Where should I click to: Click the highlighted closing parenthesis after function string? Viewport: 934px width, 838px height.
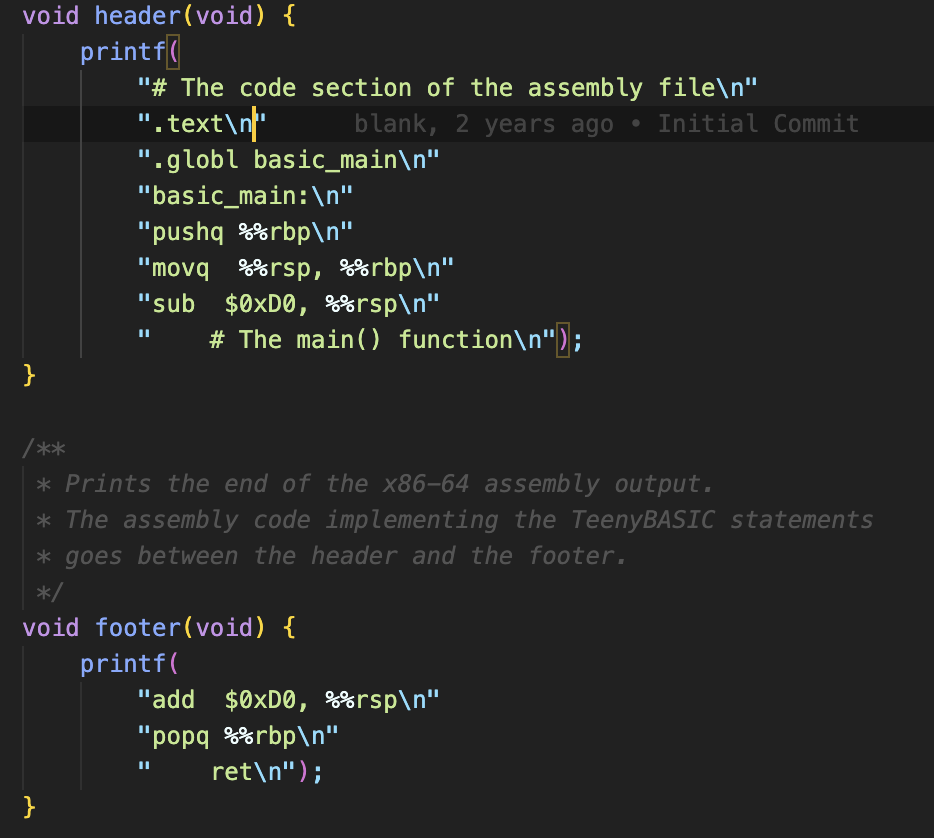pos(562,340)
